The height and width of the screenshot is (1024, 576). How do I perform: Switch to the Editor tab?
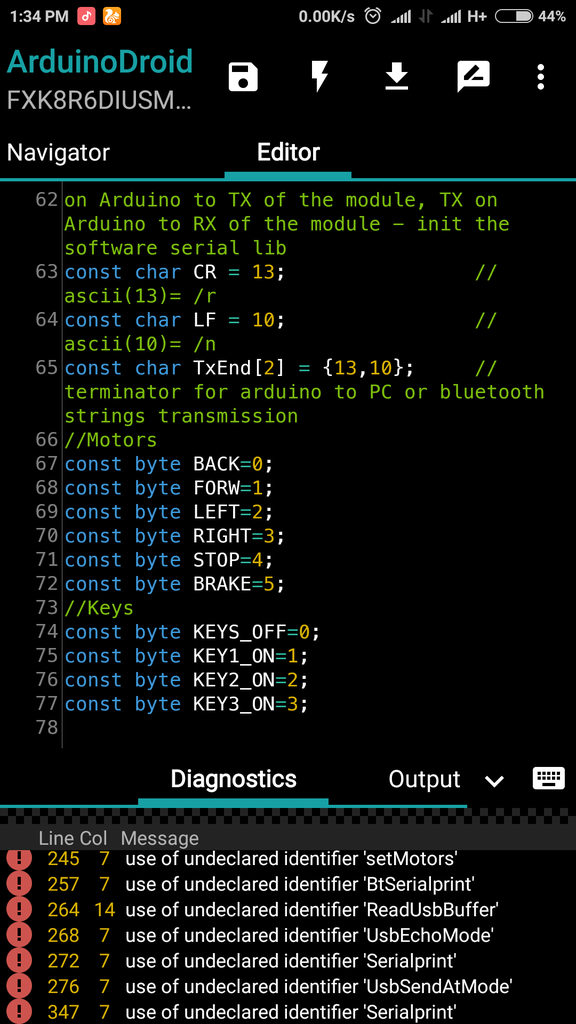[x=288, y=153]
